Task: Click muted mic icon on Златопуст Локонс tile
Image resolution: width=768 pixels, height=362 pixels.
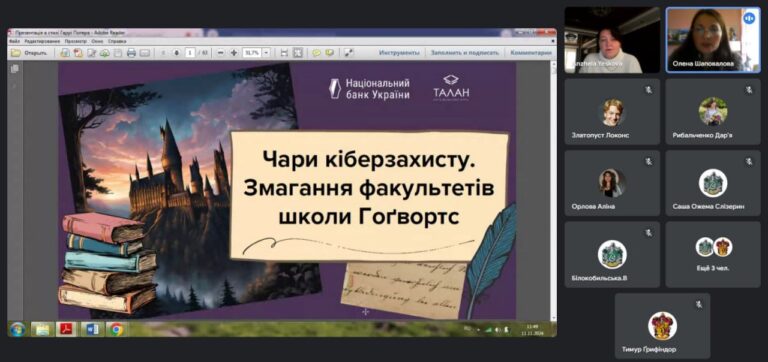Action: (648, 90)
